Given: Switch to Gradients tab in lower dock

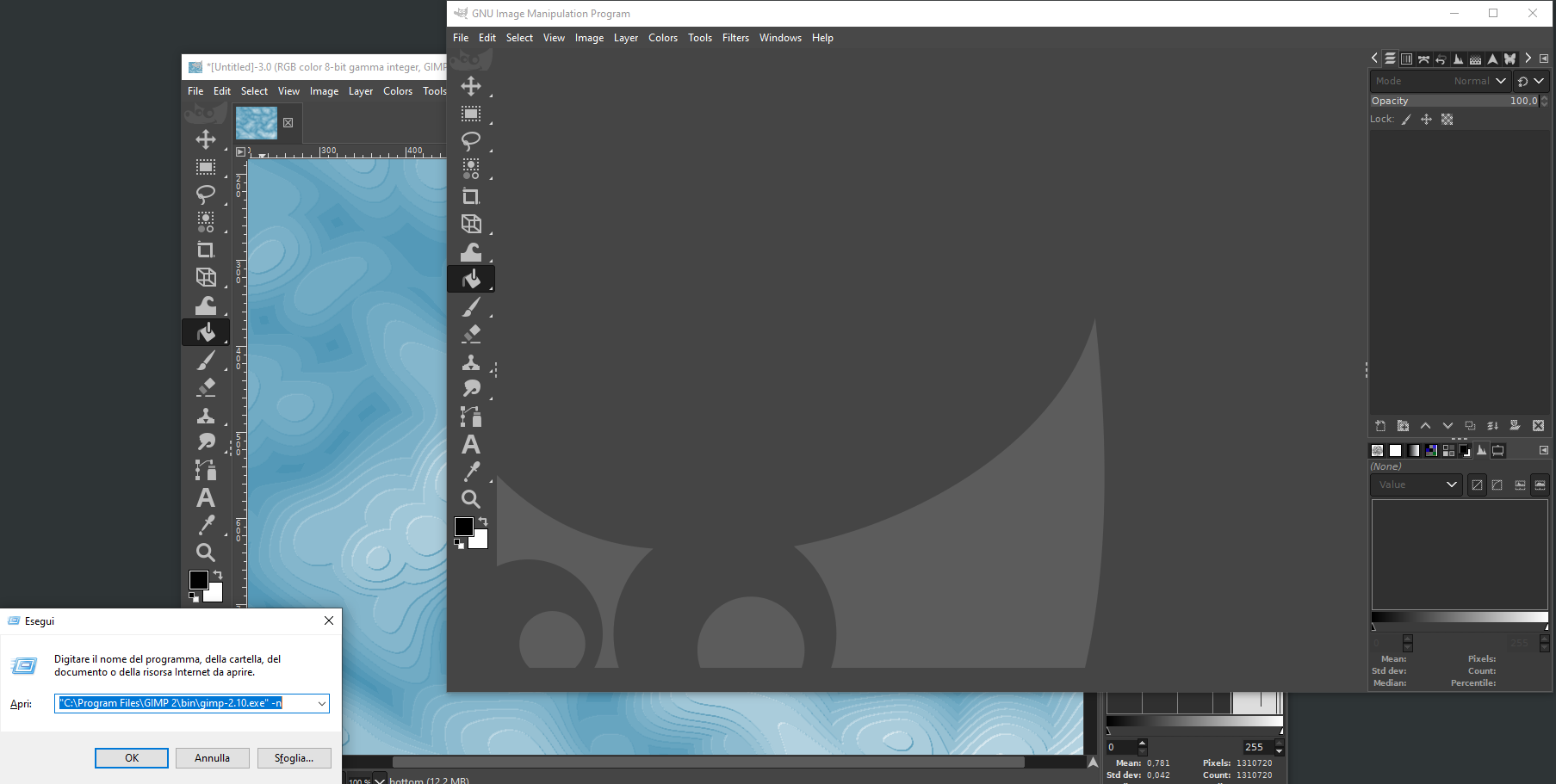Looking at the screenshot, I should coord(1413,450).
